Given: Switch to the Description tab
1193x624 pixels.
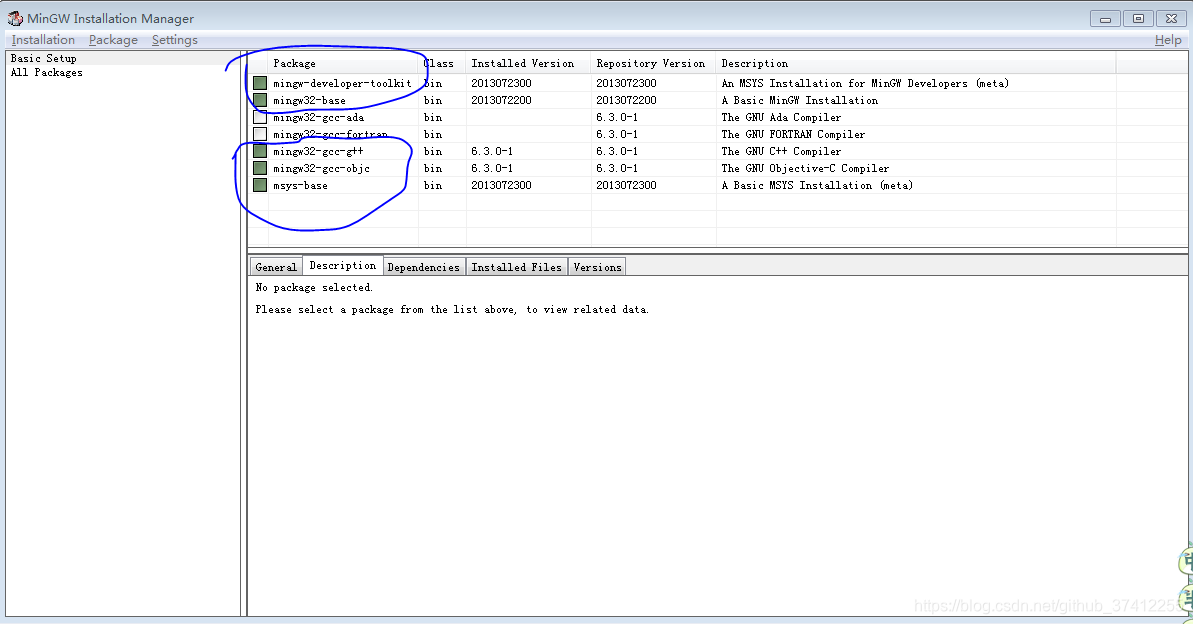Looking at the screenshot, I should [x=342, y=266].
